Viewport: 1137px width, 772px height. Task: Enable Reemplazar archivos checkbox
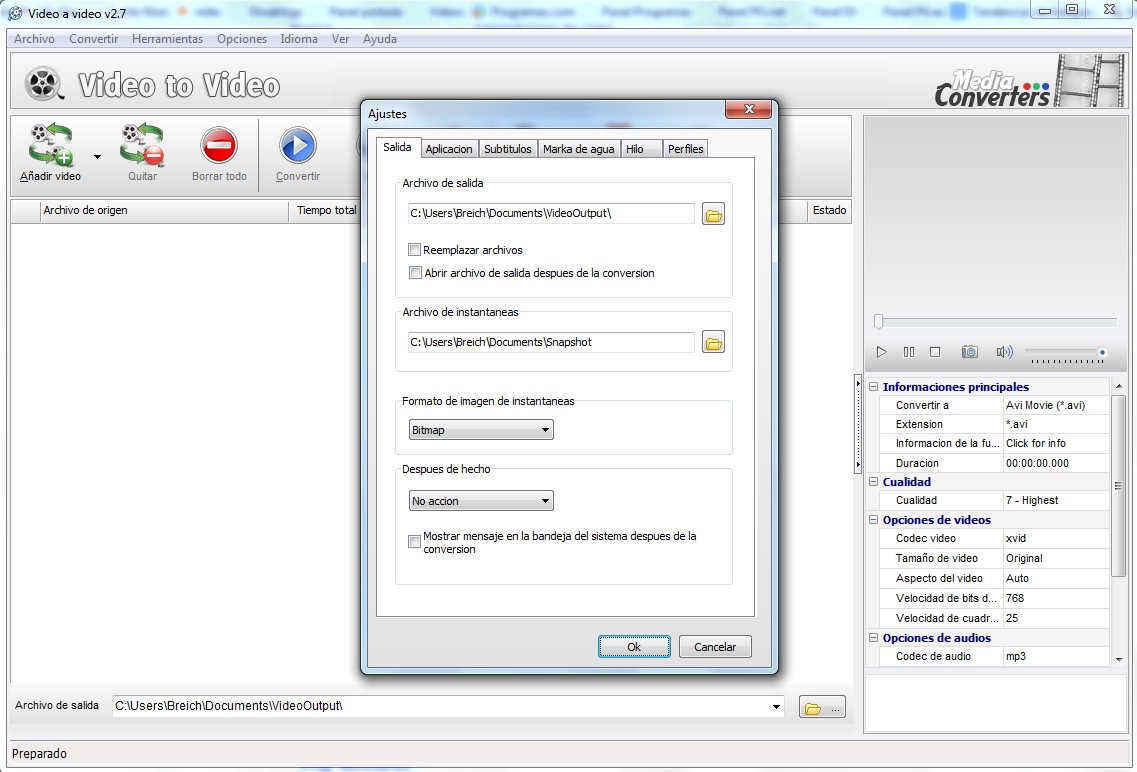tap(415, 250)
